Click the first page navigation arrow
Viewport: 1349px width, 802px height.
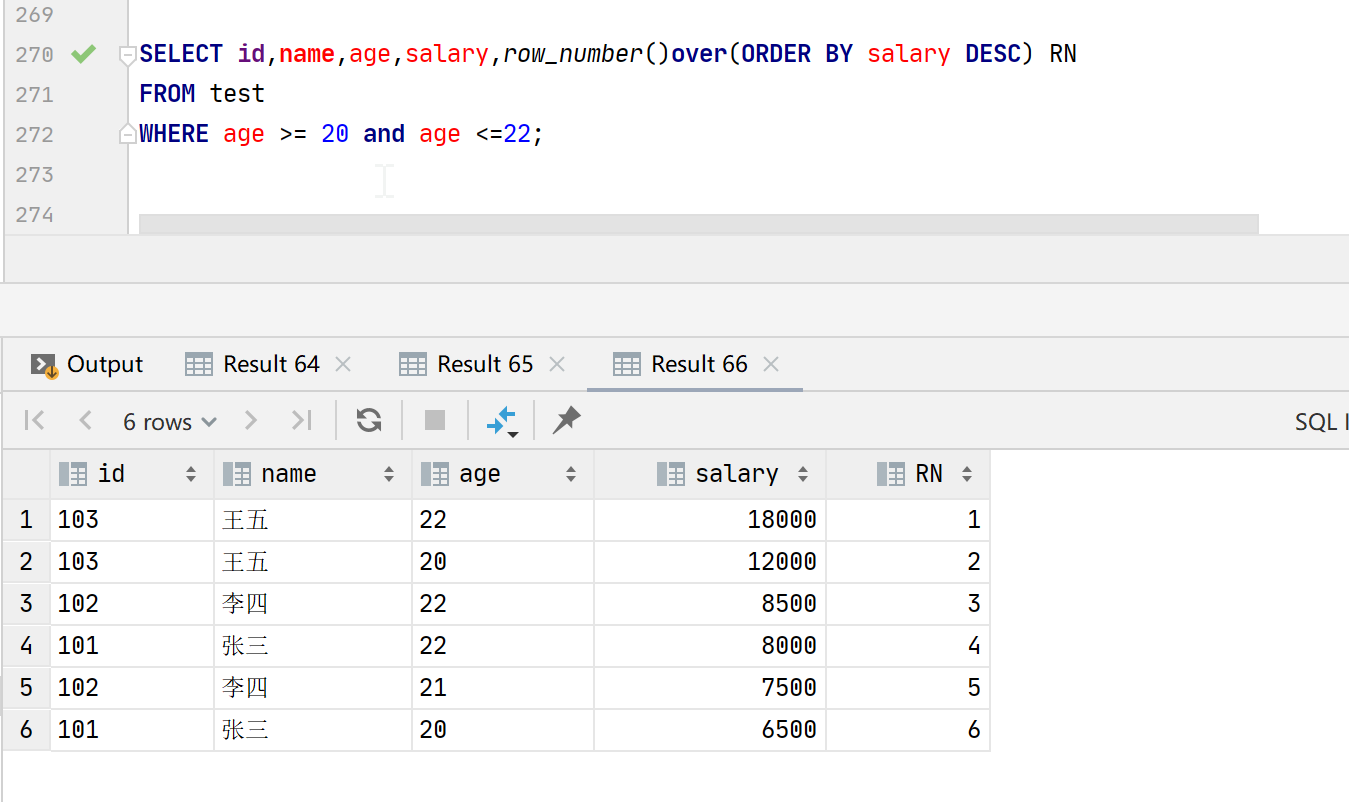[x=34, y=421]
